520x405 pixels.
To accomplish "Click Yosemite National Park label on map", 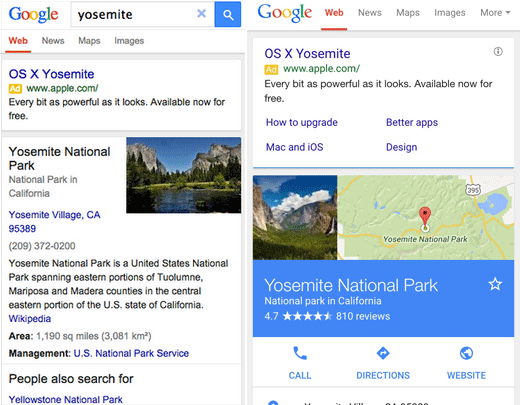I will pos(425,239).
